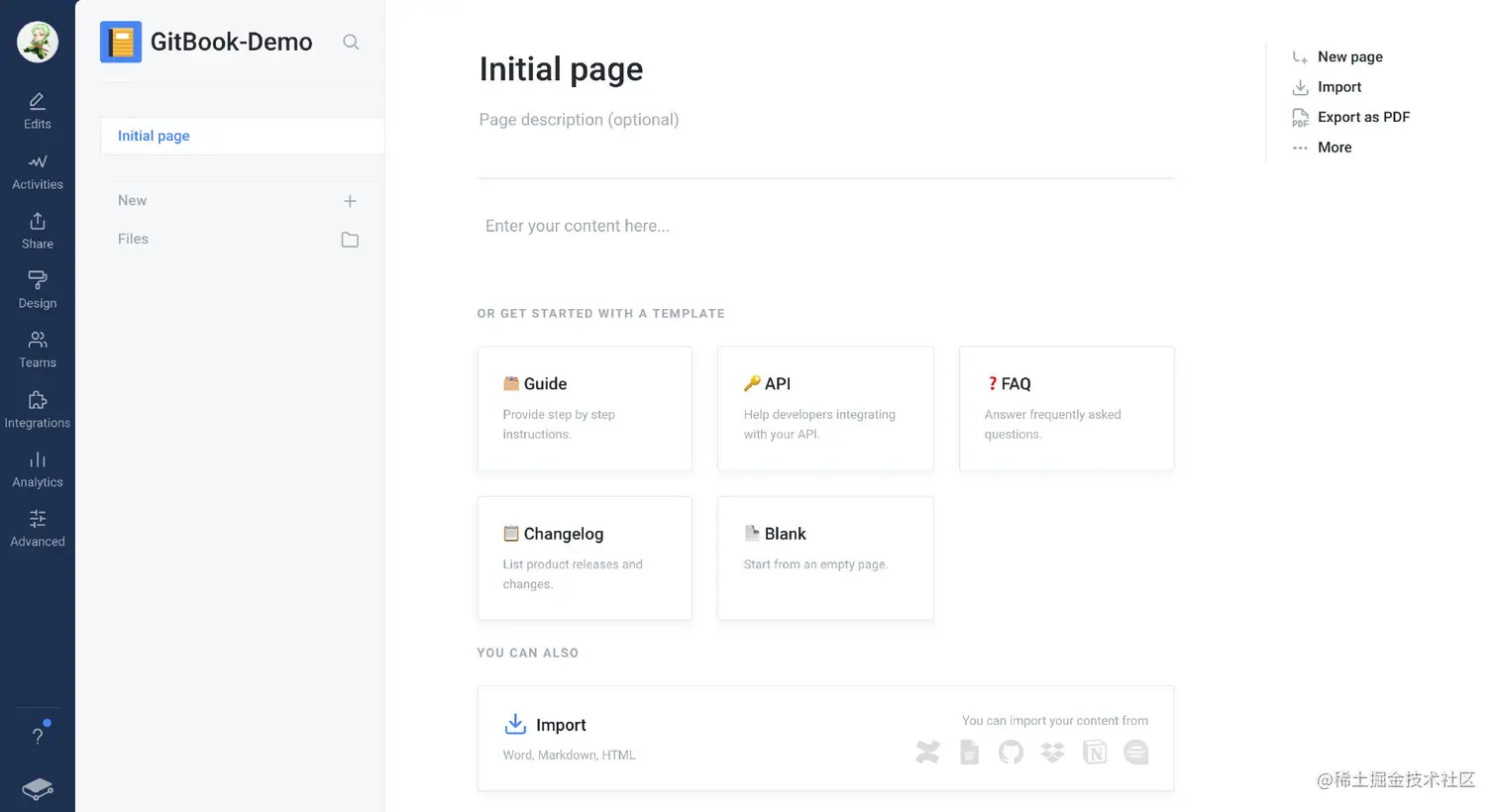Viewport: 1498px width, 812px height.
Task: Click the Export as PDF icon
Action: tap(1300, 118)
